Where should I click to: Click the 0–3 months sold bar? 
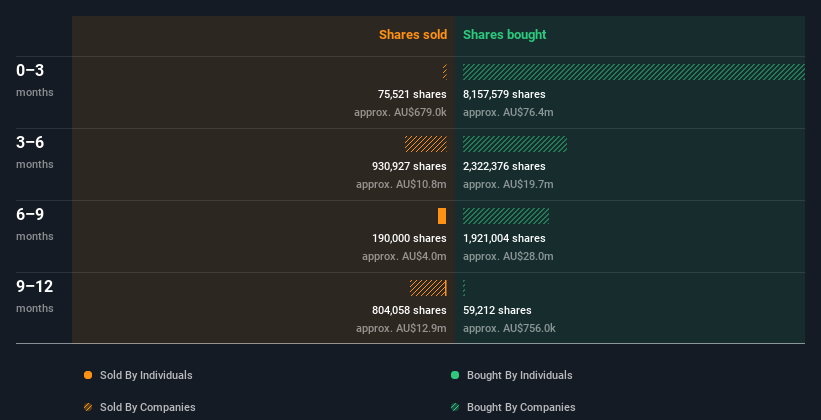[x=445, y=72]
